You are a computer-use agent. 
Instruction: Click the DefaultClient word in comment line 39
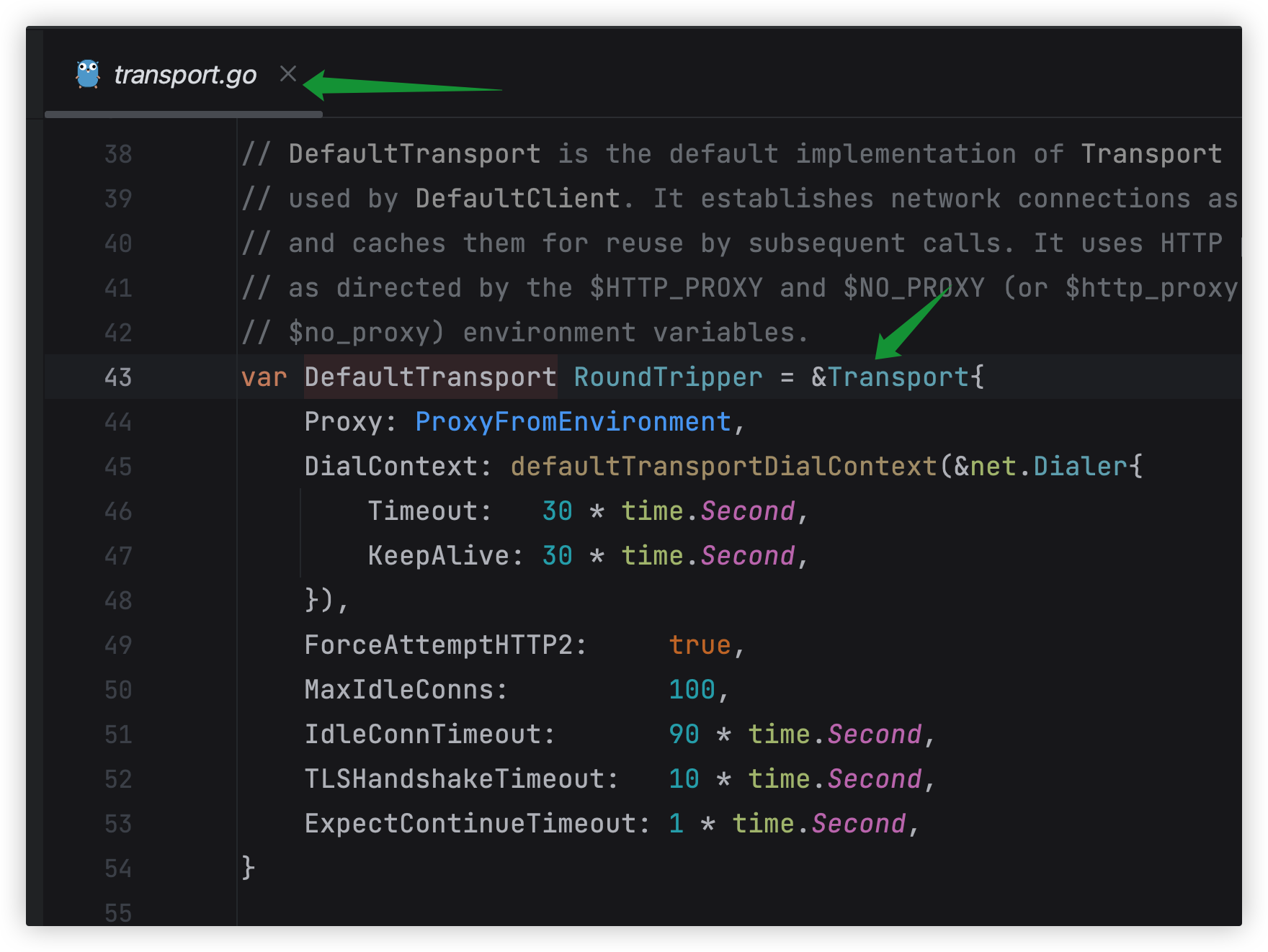click(517, 199)
